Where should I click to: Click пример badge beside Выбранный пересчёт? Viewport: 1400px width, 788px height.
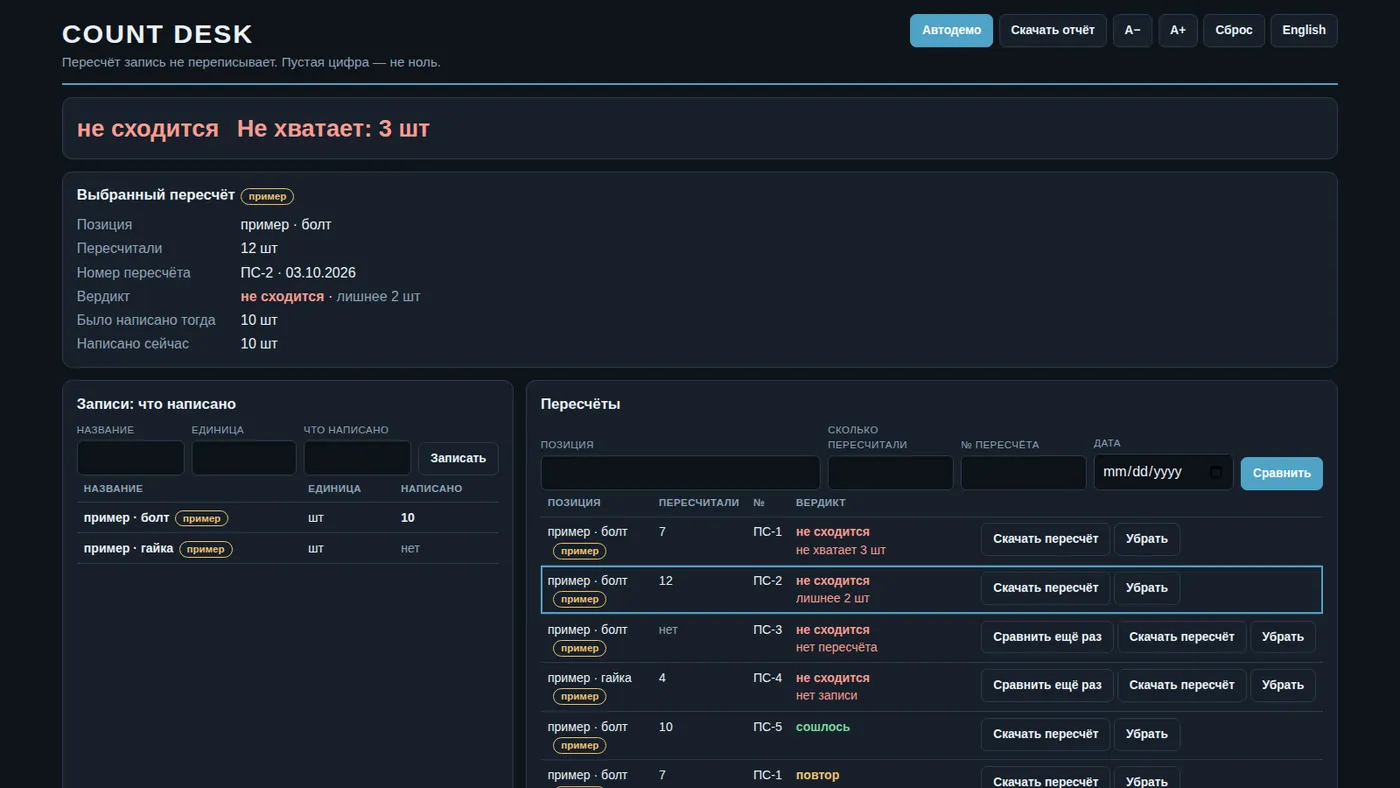tap(267, 196)
